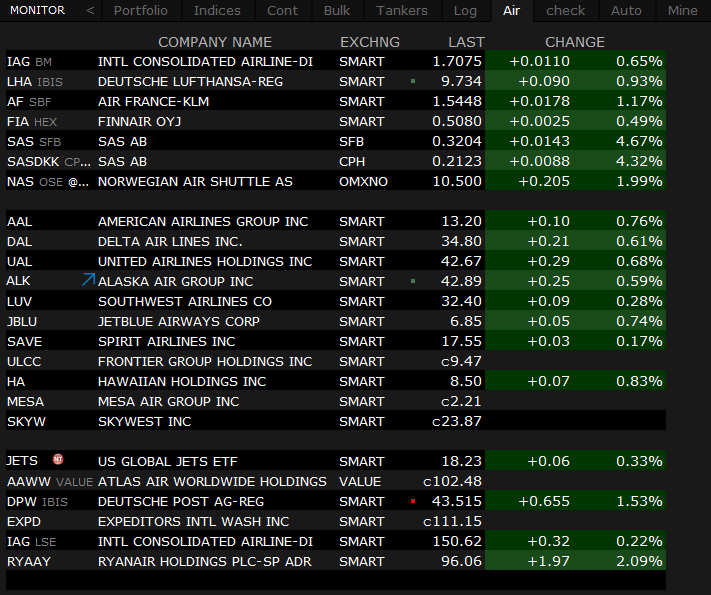Select the Air tab
This screenshot has height=595, width=711.
point(511,10)
